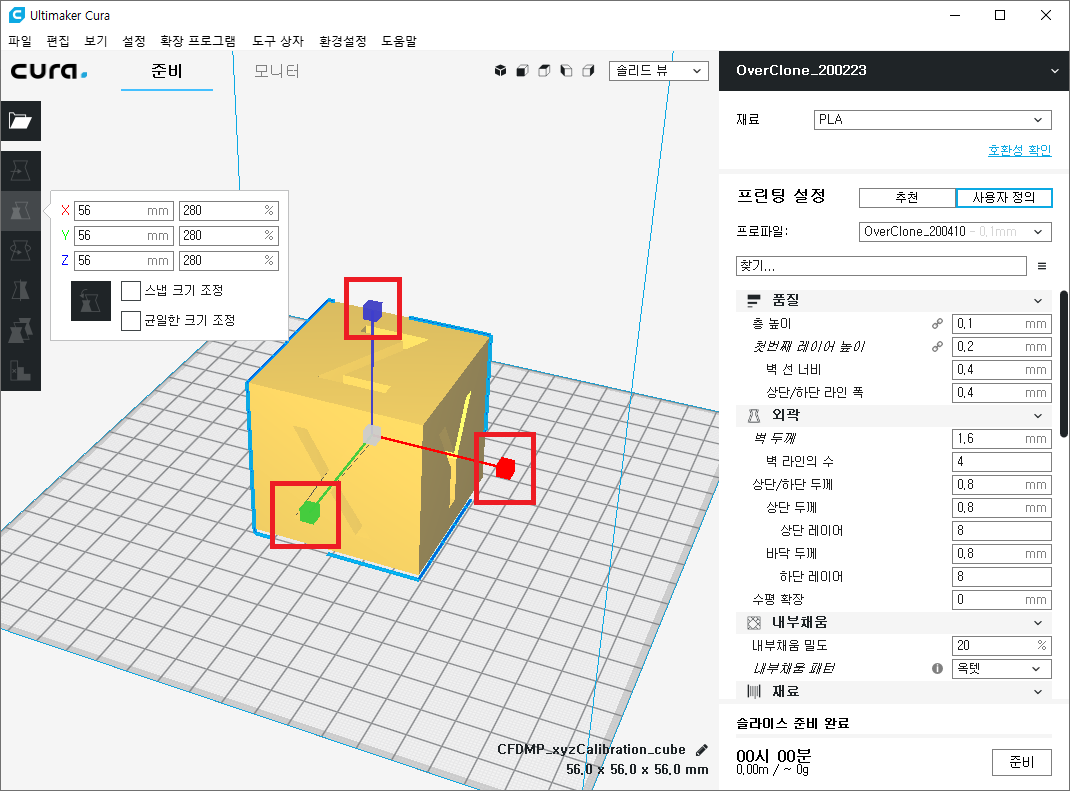The height and width of the screenshot is (791, 1070).
Task: Switch to the 준비 tab
Action: [167, 71]
